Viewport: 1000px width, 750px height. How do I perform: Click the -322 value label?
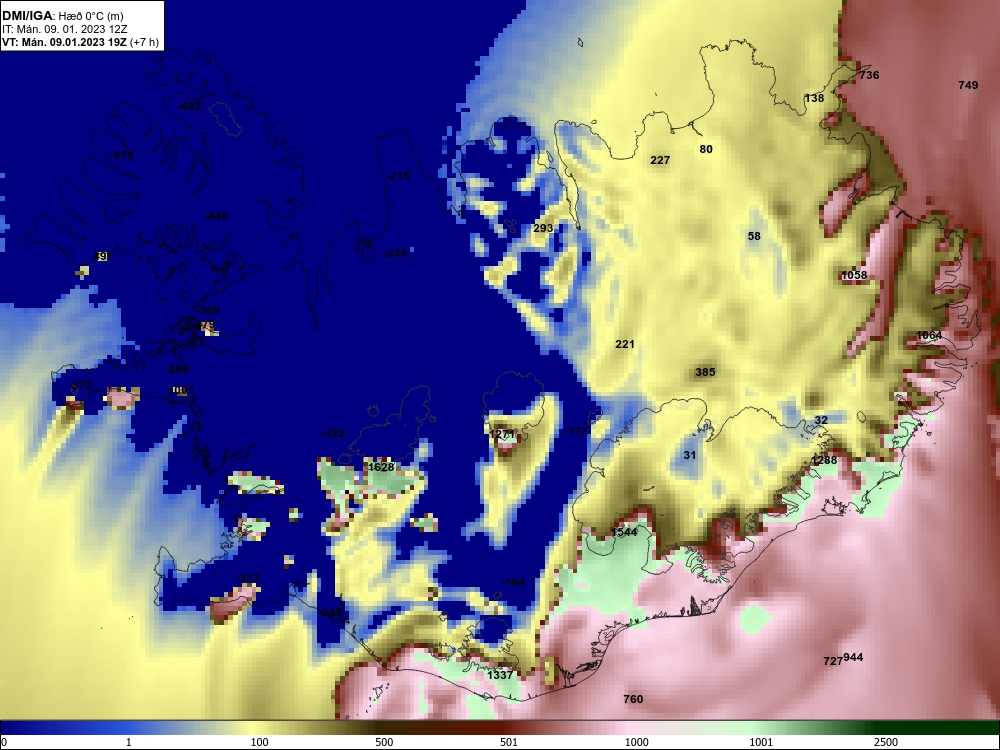pyautogui.click(x=334, y=434)
